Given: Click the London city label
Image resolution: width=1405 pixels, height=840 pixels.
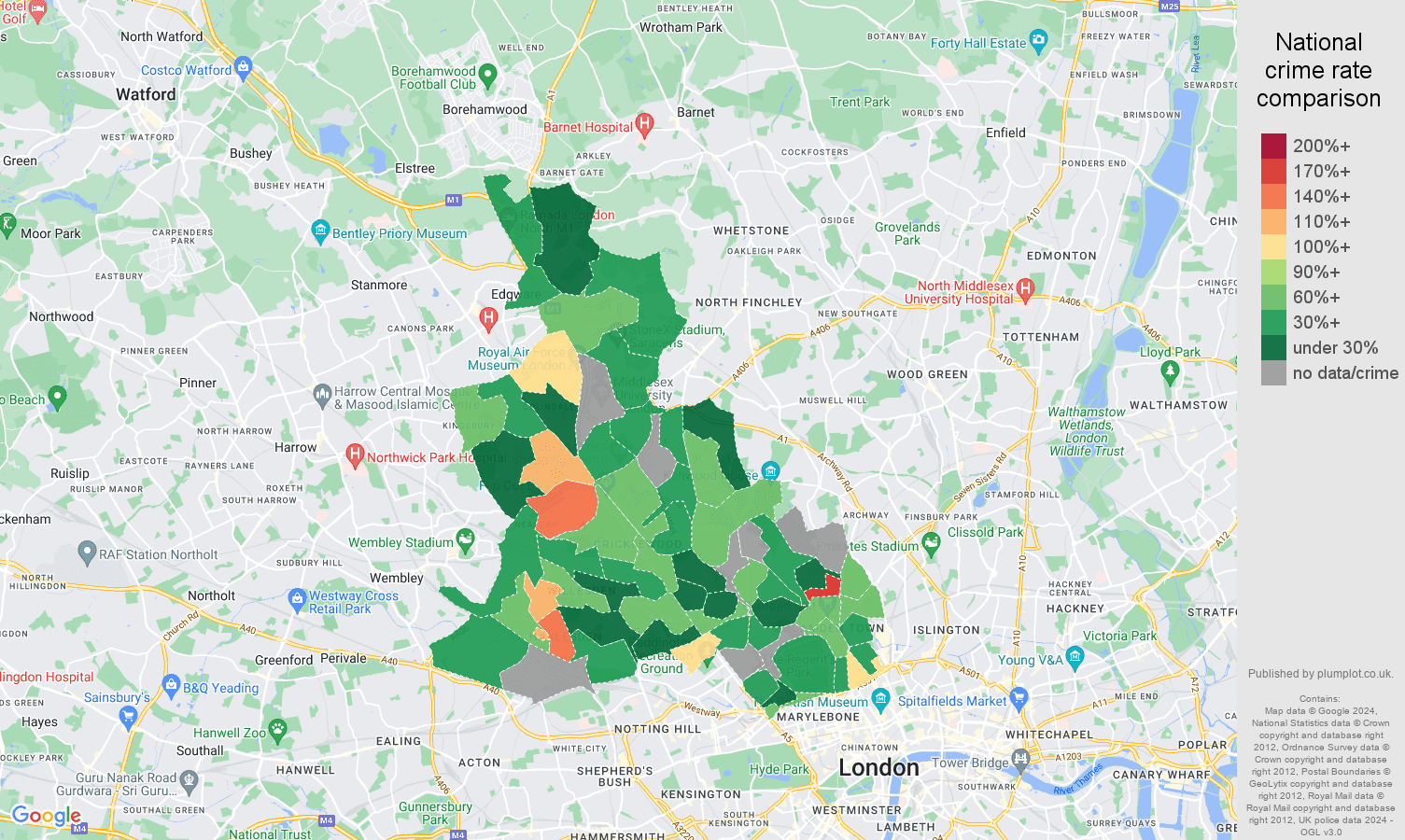Looking at the screenshot, I should 878,767.
